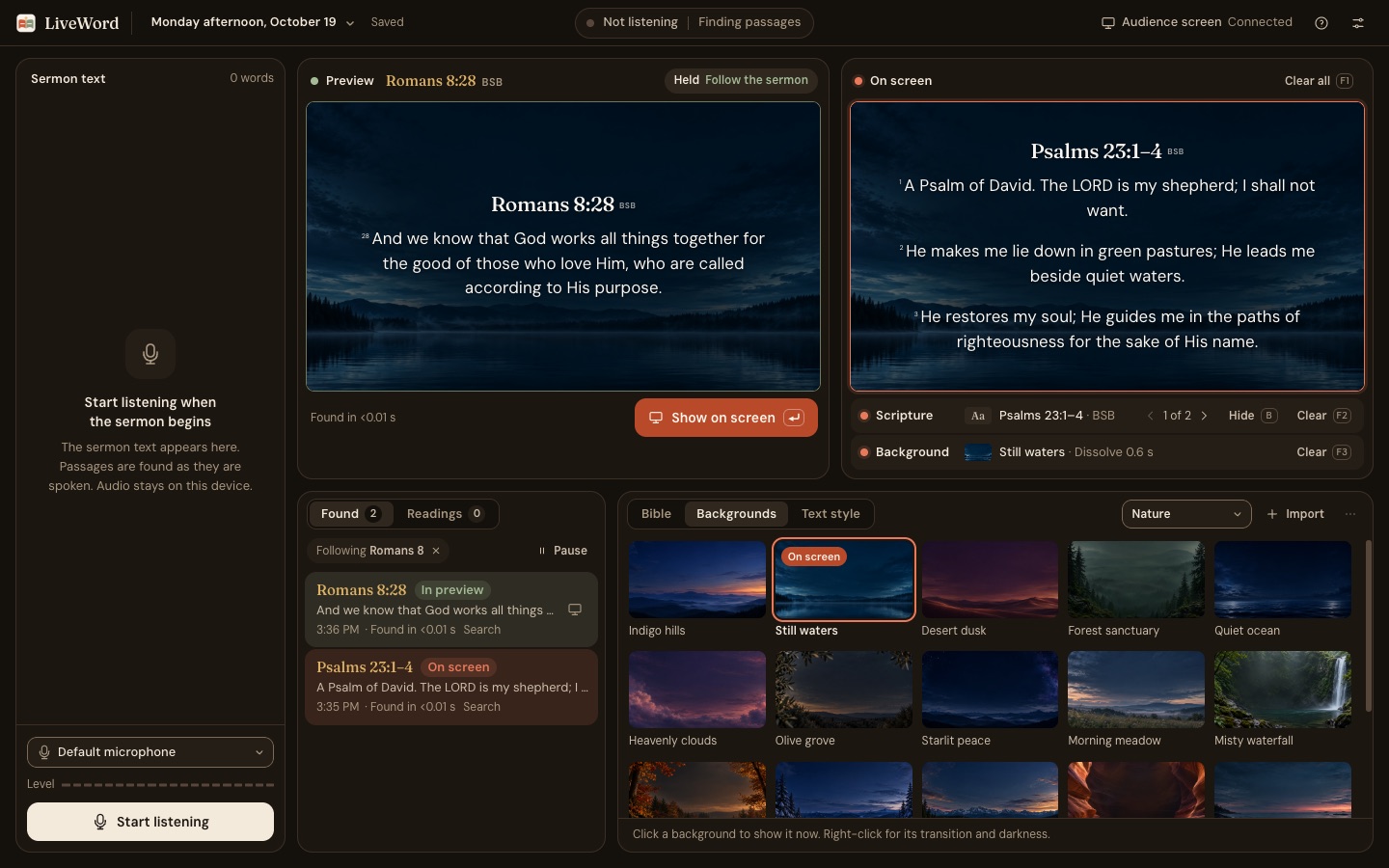This screenshot has width=1389, height=868.
Task: Switch to the Readings tab
Action: 445,514
